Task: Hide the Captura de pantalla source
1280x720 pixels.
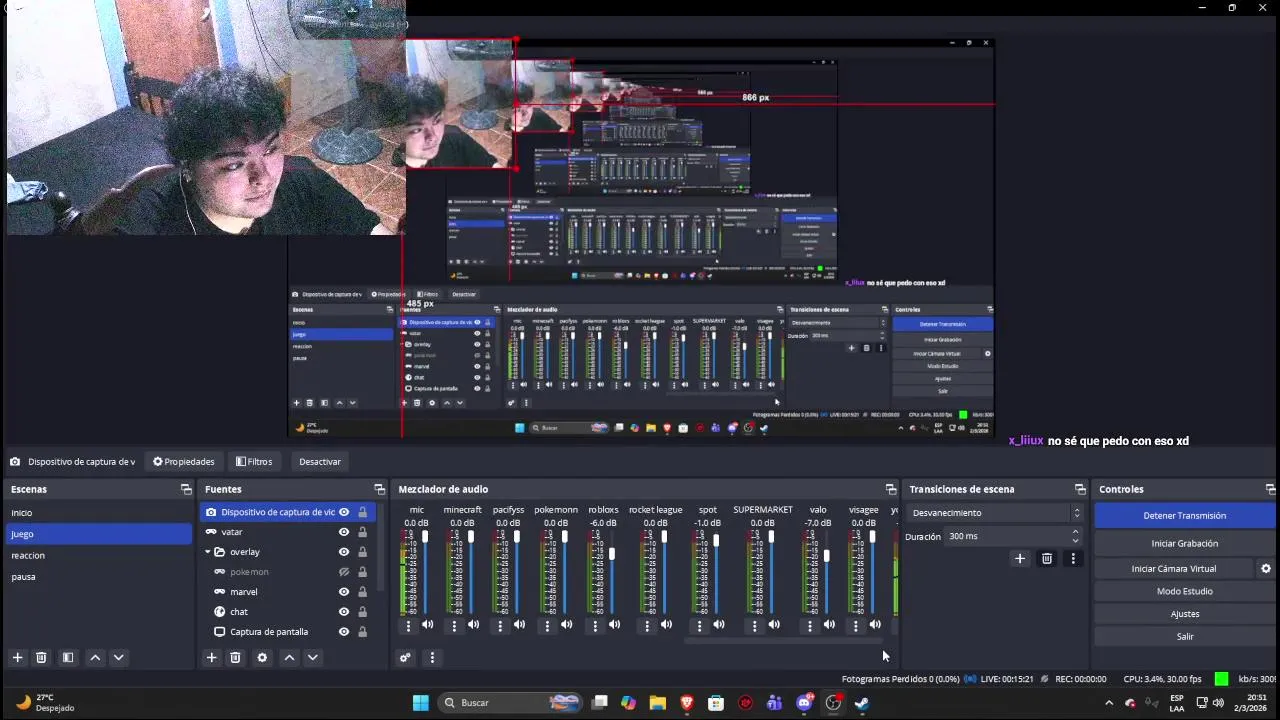Action: 344,632
